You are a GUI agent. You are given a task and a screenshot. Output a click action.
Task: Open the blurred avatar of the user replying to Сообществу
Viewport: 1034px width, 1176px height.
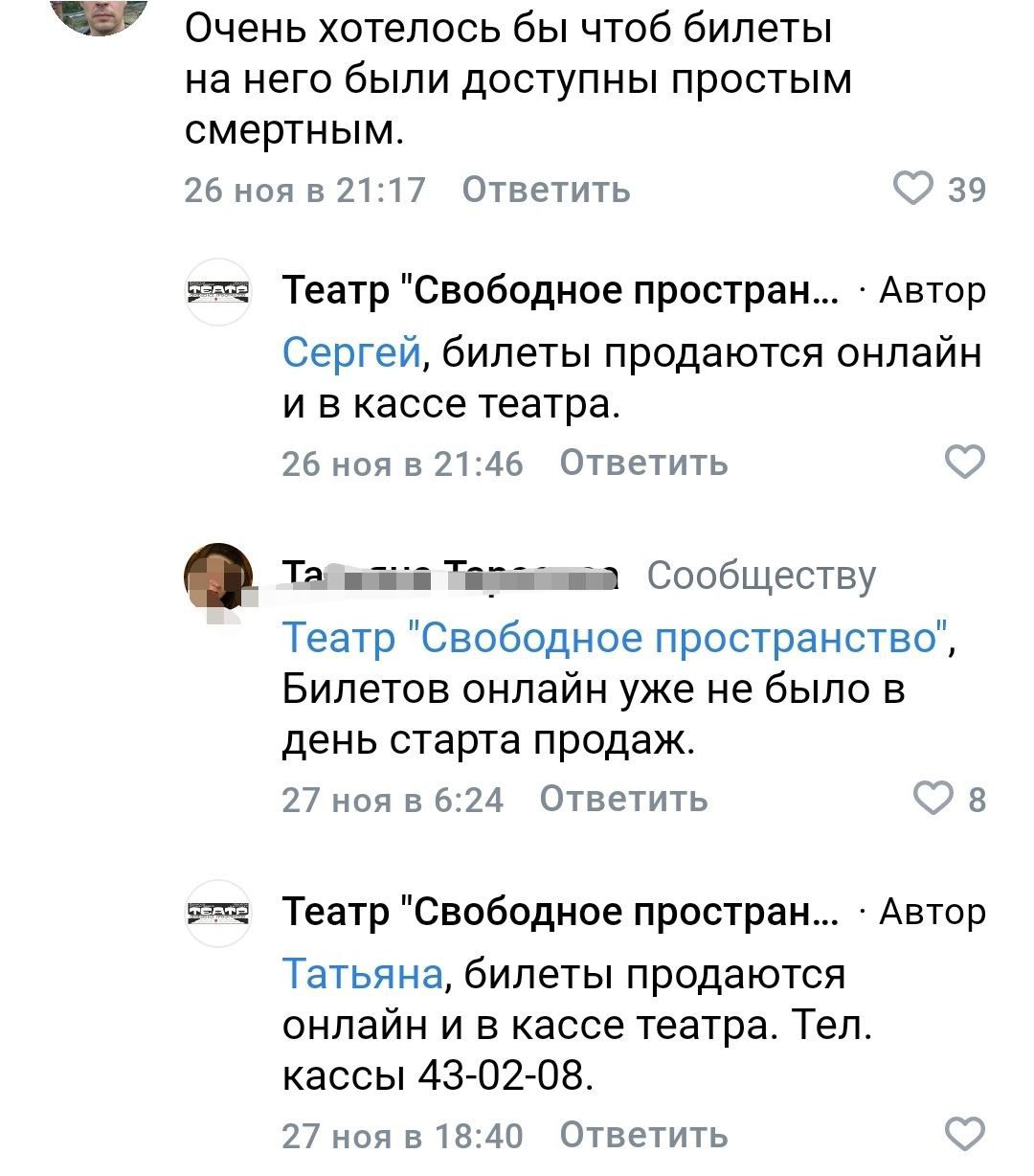point(219,577)
